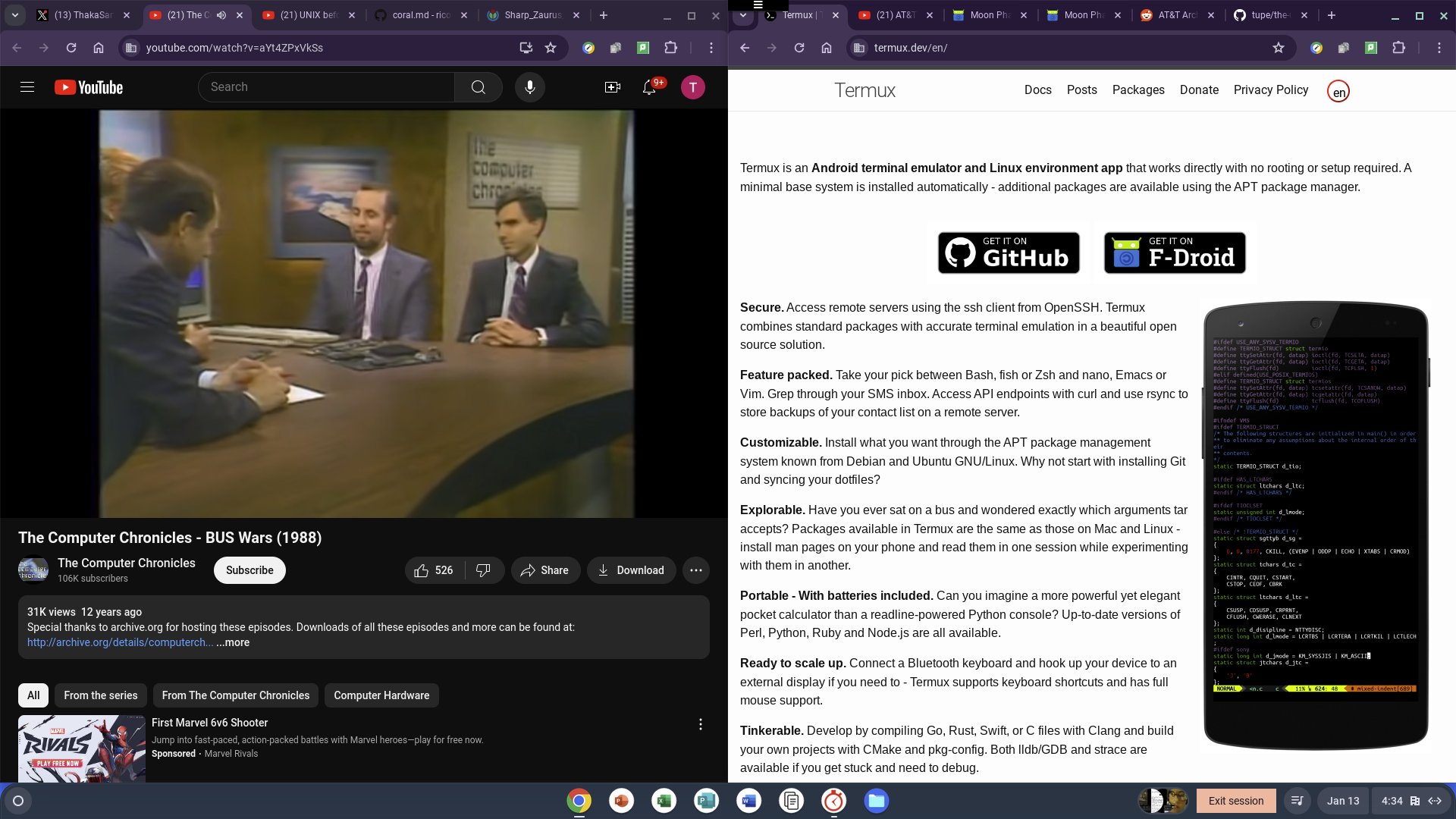
Task: Open media controls in the system tray
Action: pos(1298,801)
